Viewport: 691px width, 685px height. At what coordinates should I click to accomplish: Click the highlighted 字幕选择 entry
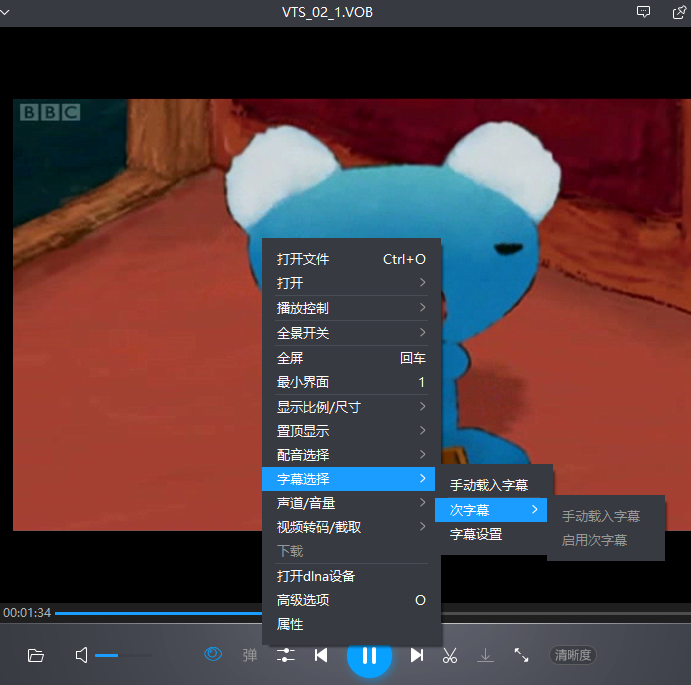click(x=348, y=479)
